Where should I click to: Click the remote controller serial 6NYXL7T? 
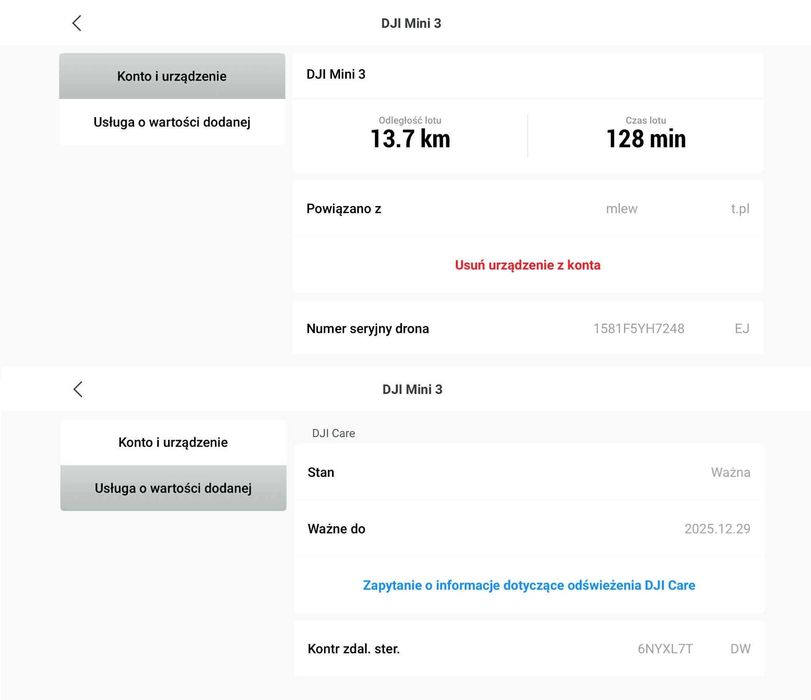[665, 649]
